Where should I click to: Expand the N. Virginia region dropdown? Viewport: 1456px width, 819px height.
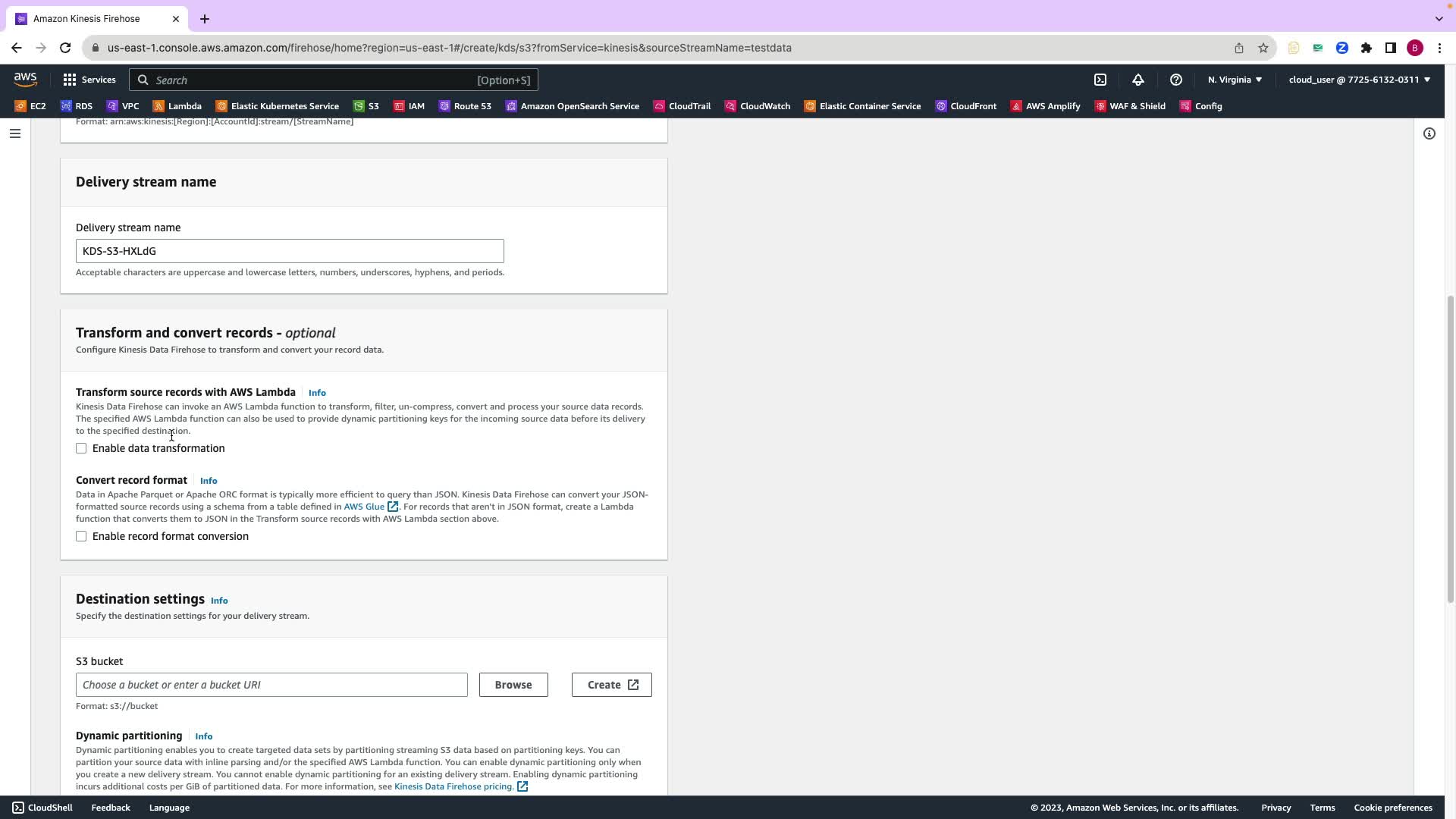tap(1235, 80)
